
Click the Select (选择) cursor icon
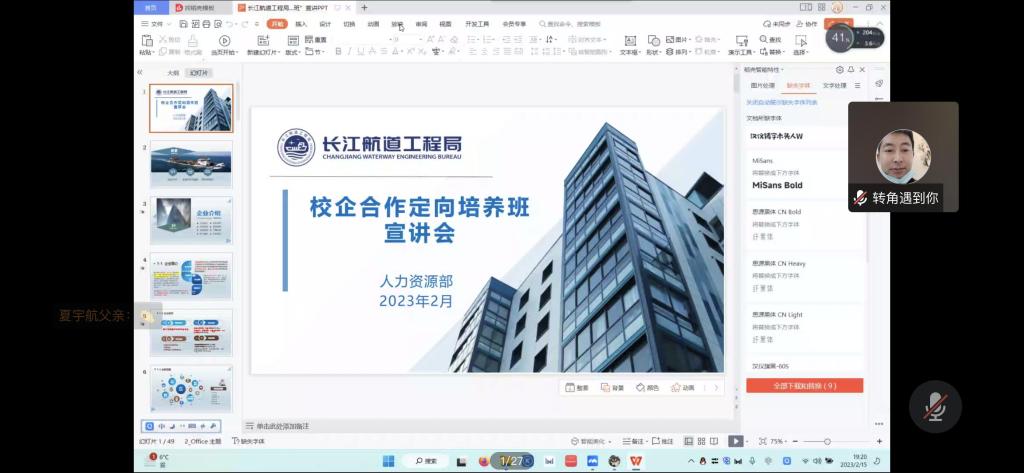click(x=801, y=40)
